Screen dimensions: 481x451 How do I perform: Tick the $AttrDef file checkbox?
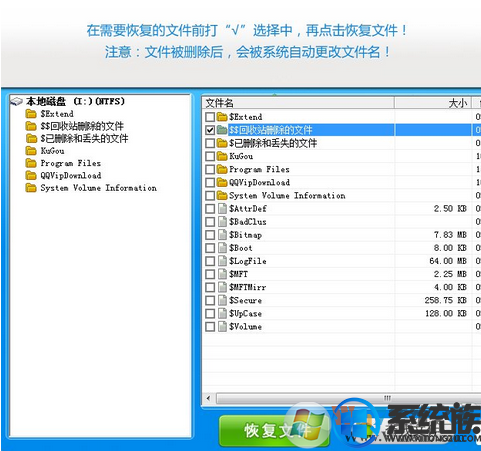click(210, 209)
